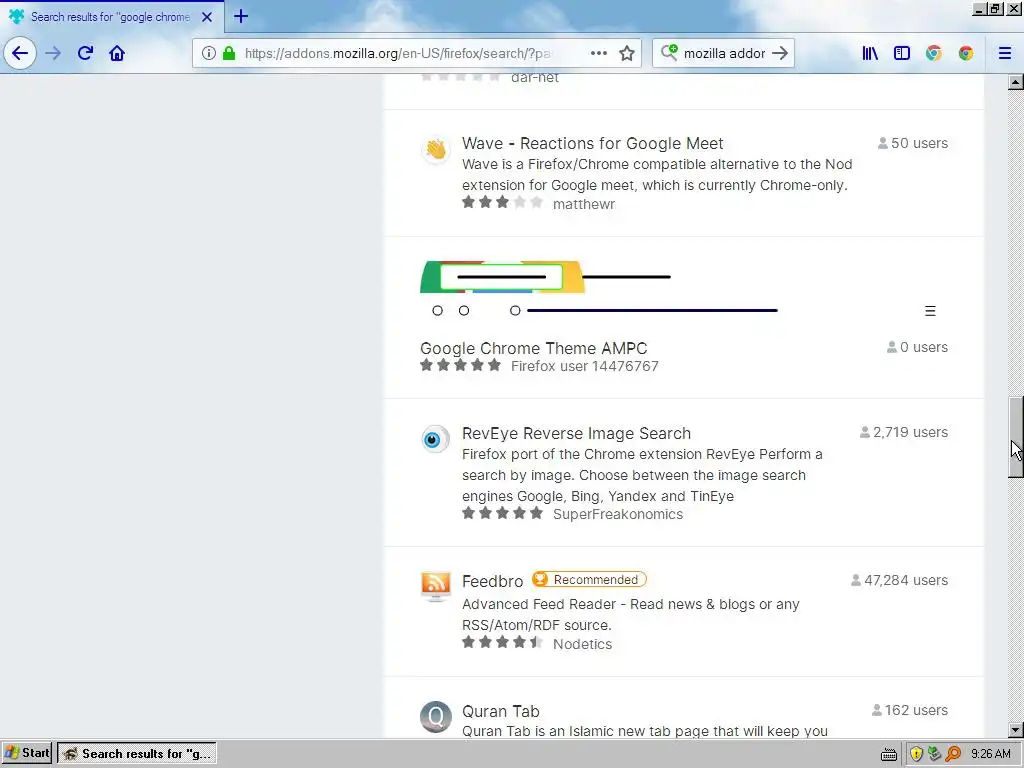1024x768 pixels.
Task: Click the 47,284 users count
Action: [x=899, y=580]
